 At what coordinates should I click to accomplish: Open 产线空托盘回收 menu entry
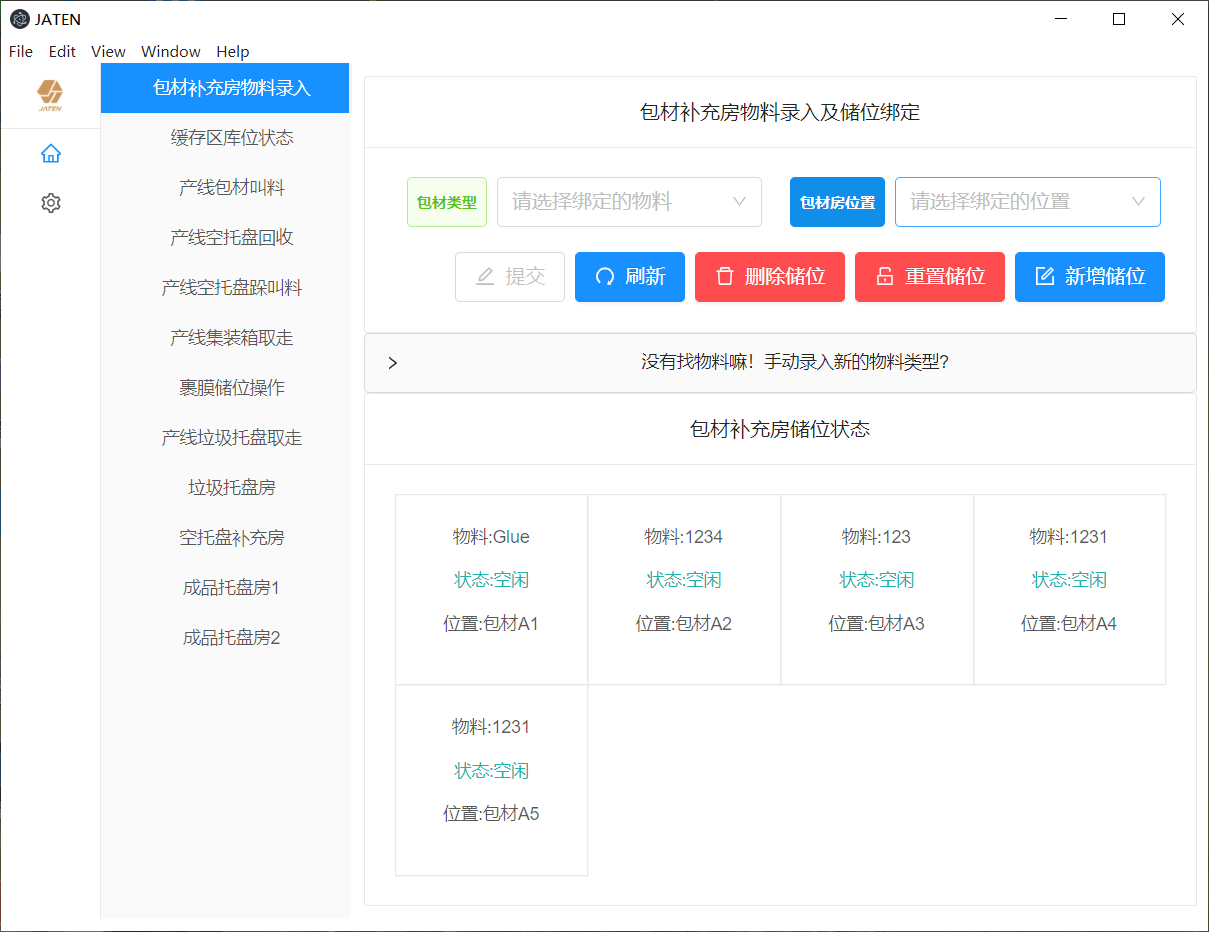coord(225,238)
